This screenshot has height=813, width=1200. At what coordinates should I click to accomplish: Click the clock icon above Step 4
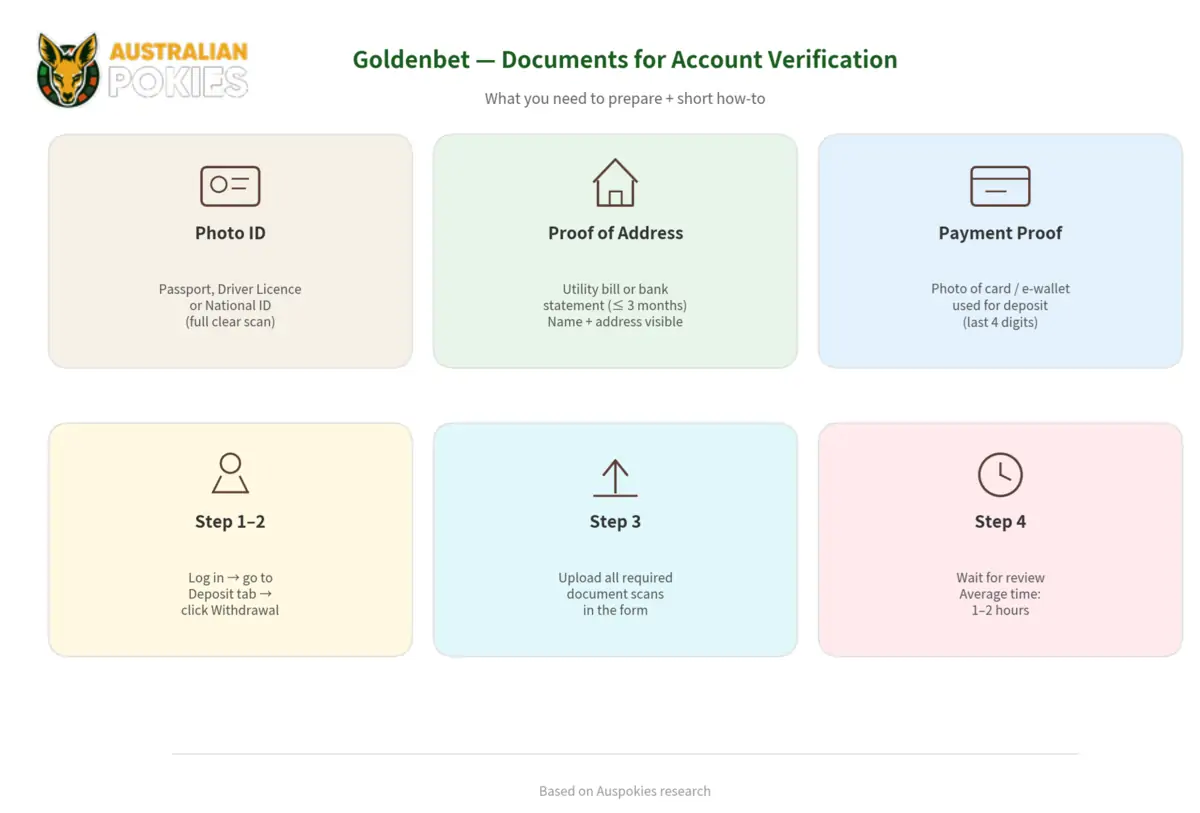(x=1000, y=475)
